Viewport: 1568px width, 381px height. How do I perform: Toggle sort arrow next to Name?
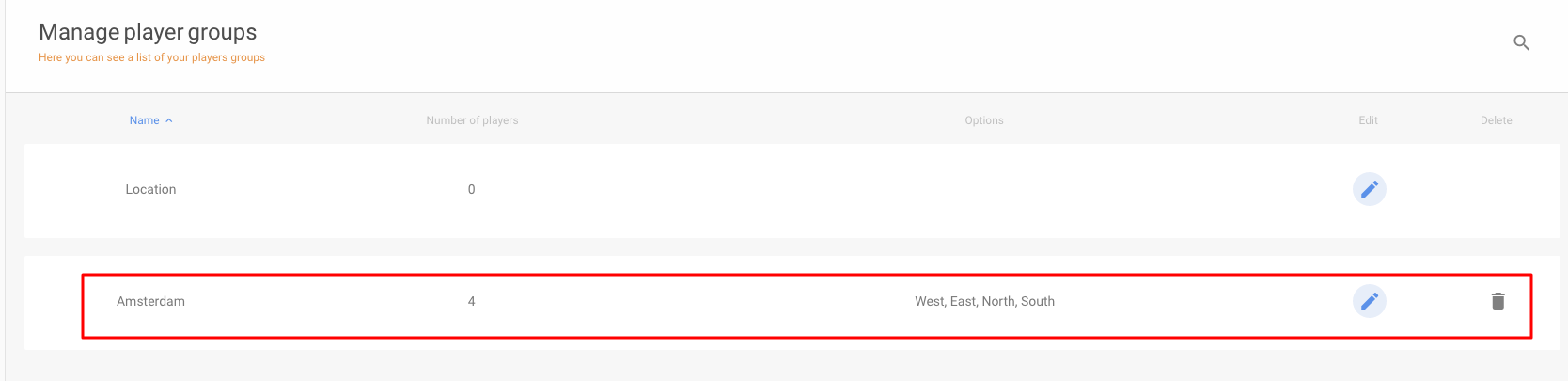pyautogui.click(x=169, y=120)
